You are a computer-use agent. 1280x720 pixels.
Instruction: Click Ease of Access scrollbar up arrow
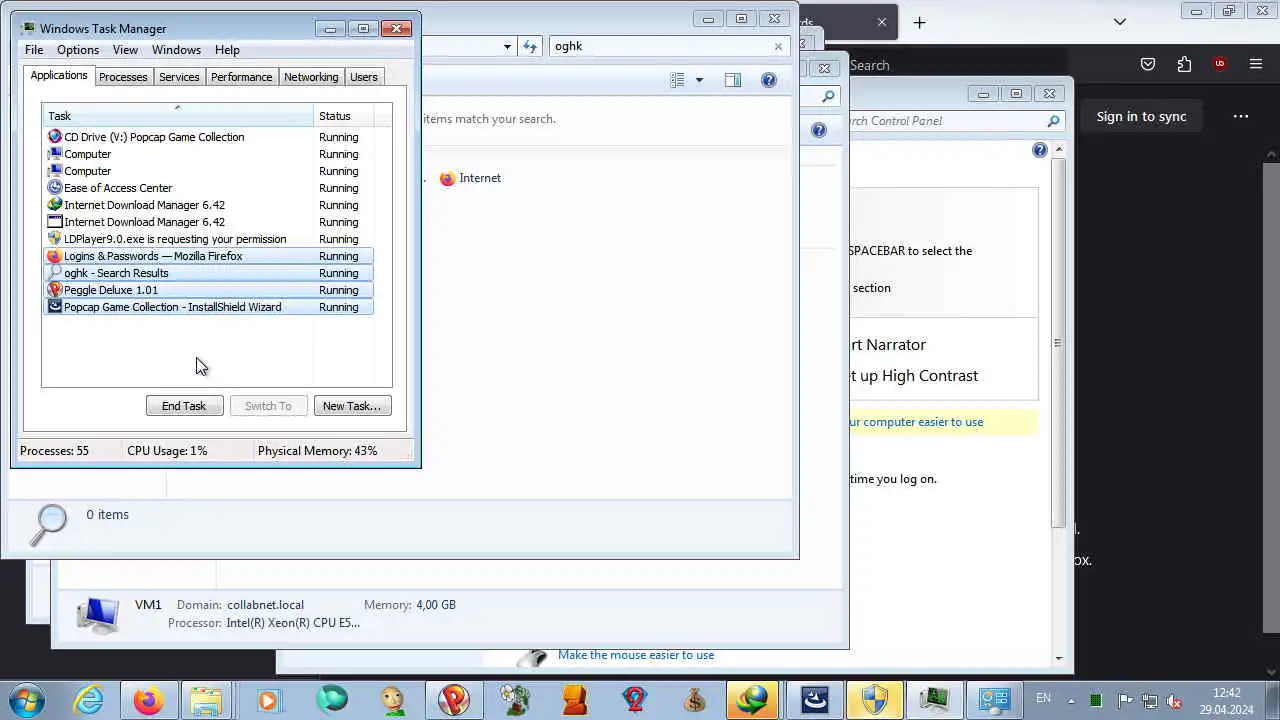1059,149
